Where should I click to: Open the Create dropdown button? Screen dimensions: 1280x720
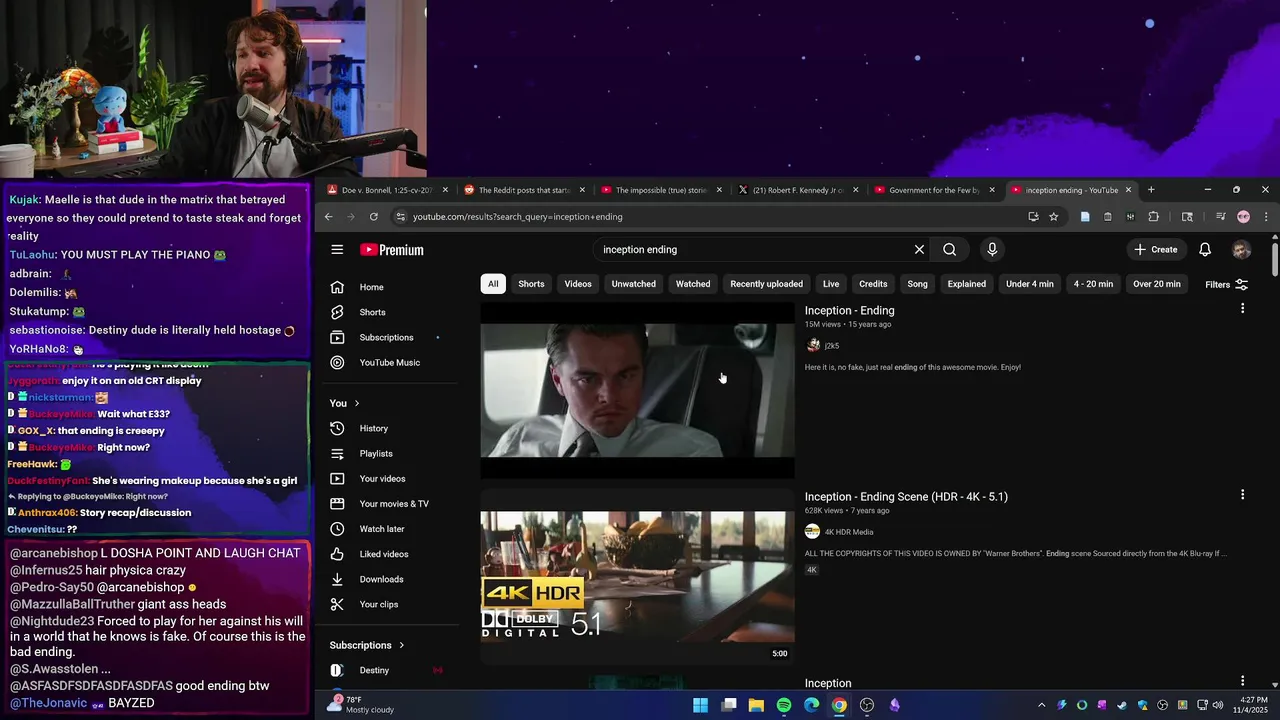1156,250
